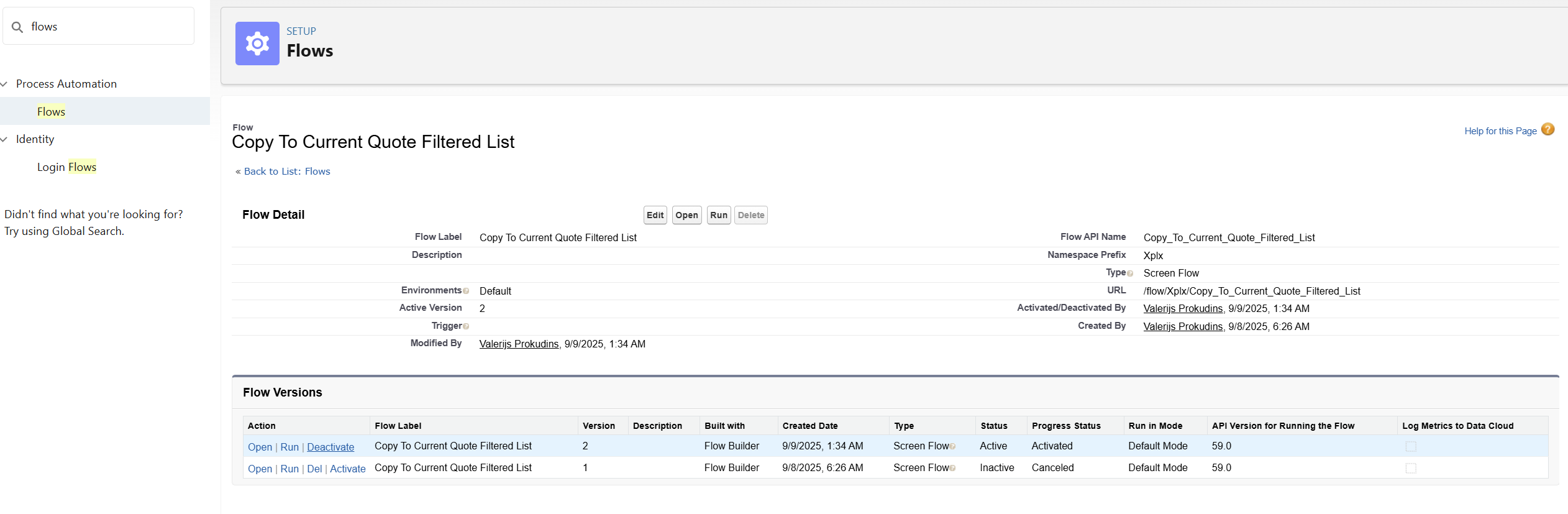Viewport: 1568px width, 514px height.
Task: Open Valerijs Prokudins link in Created By
Action: (x=1183, y=327)
